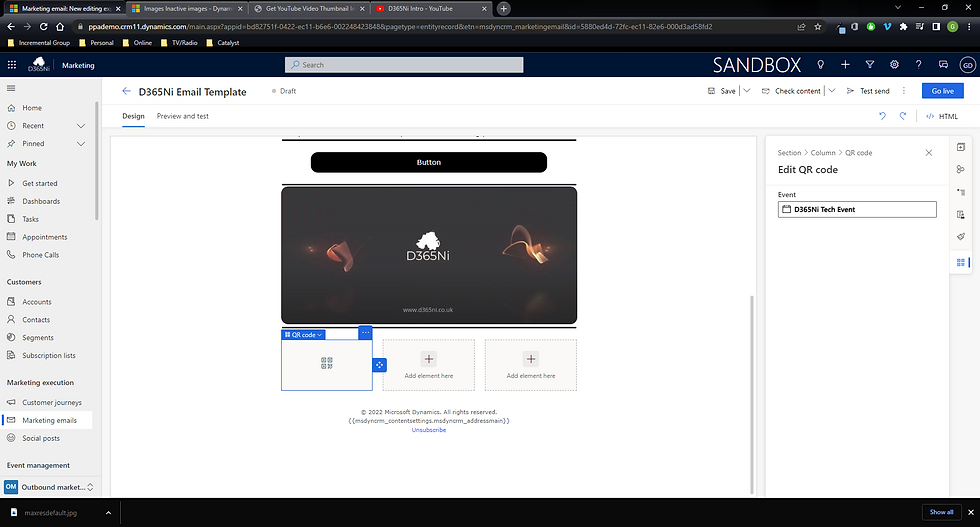The image size is (980, 527).
Task: Open Home in the site map
Action: 32,108
